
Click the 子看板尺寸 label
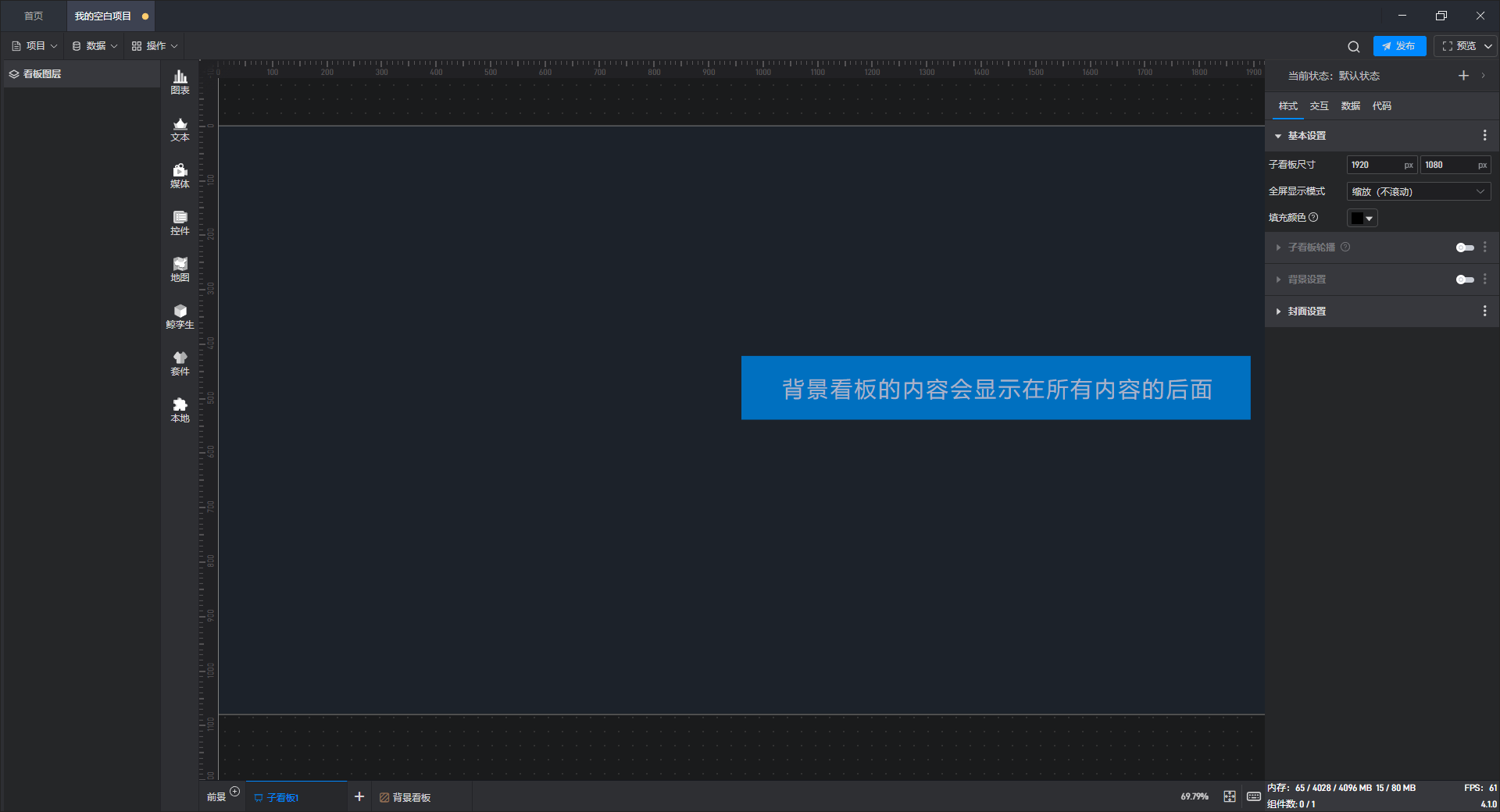pos(1291,165)
